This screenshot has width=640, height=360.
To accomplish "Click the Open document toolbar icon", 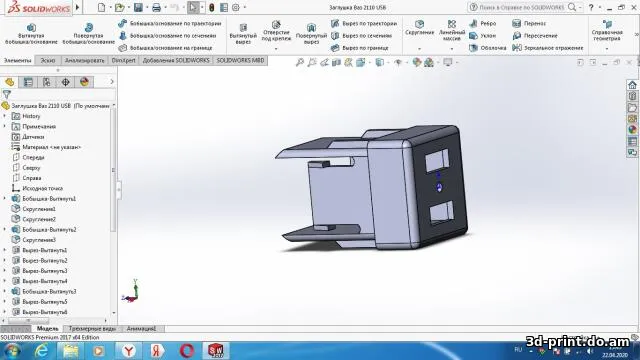I will 119,7.
